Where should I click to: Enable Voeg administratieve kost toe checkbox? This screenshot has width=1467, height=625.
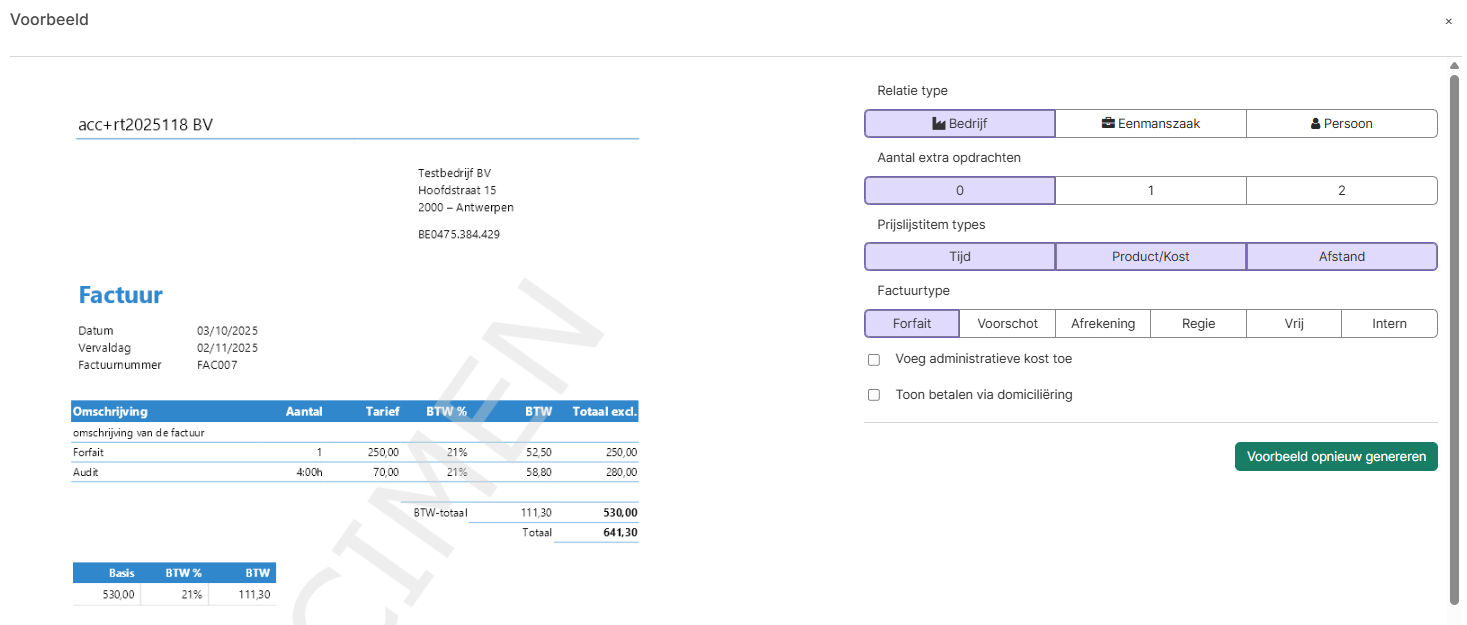pos(874,359)
